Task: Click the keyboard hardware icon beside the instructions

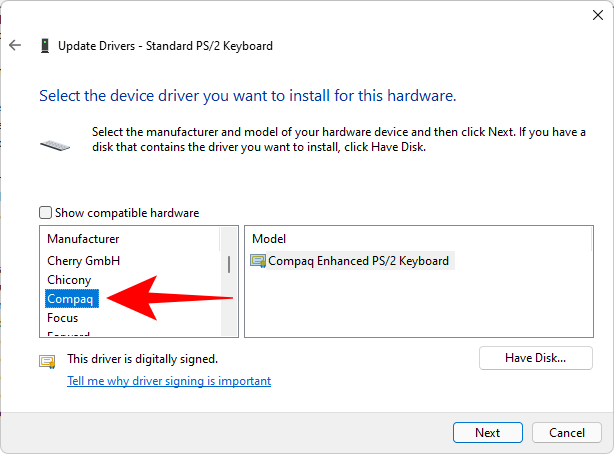Action: point(55,145)
